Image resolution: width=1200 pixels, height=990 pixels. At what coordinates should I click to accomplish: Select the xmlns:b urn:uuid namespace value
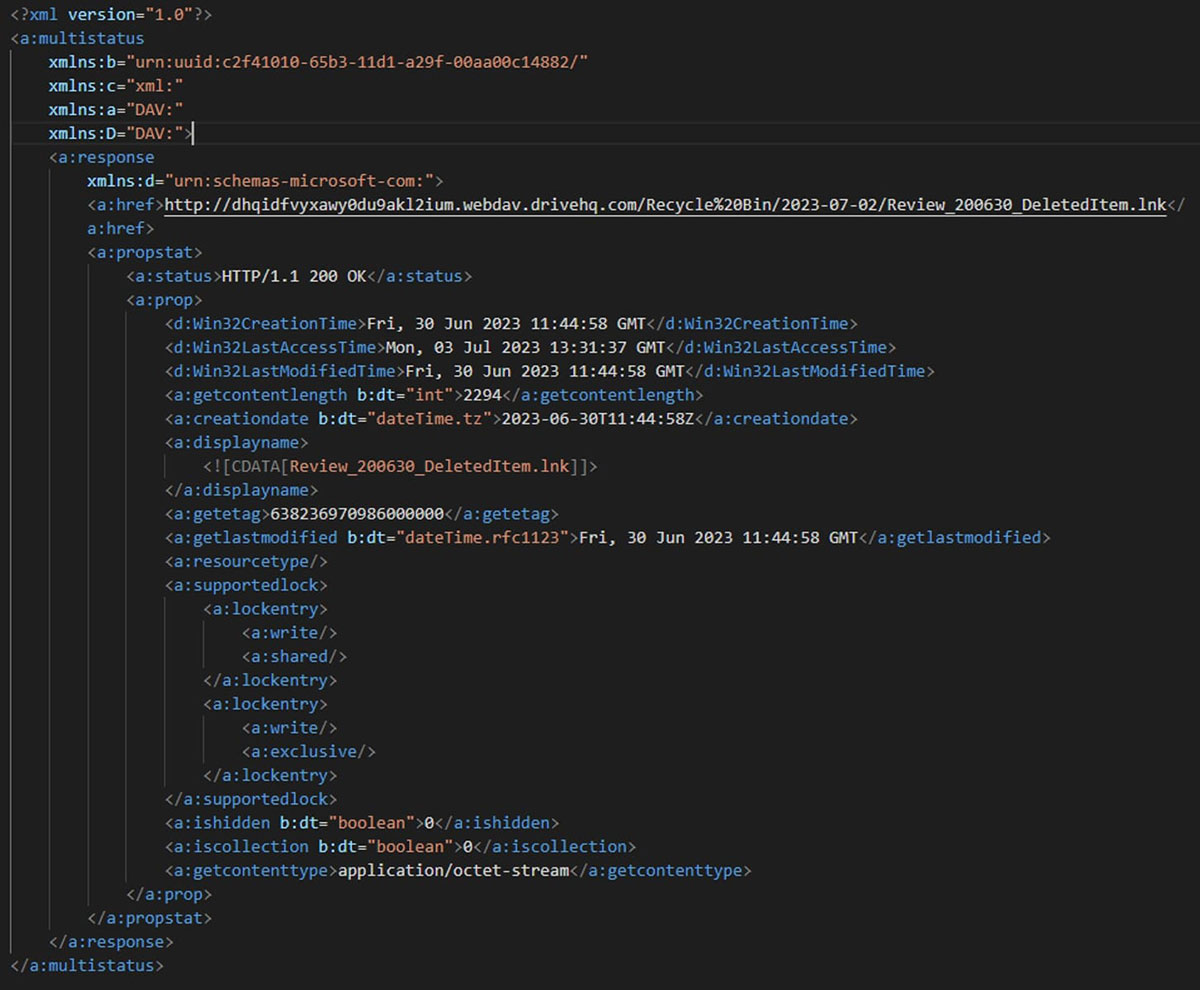click(x=355, y=62)
